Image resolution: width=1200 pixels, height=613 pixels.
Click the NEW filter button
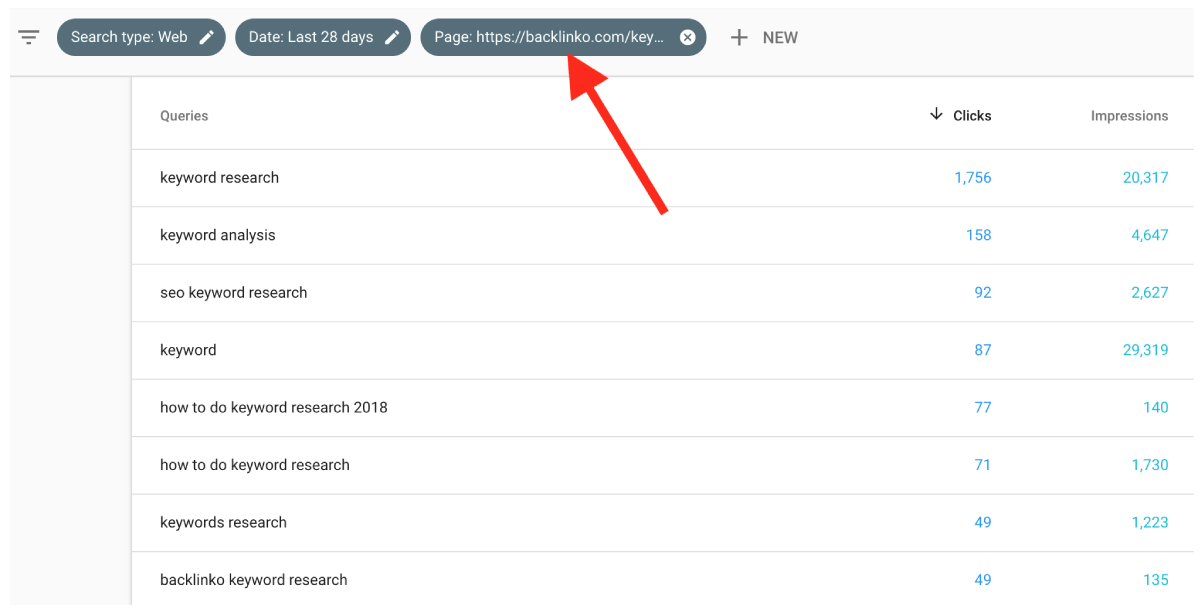[x=780, y=37]
